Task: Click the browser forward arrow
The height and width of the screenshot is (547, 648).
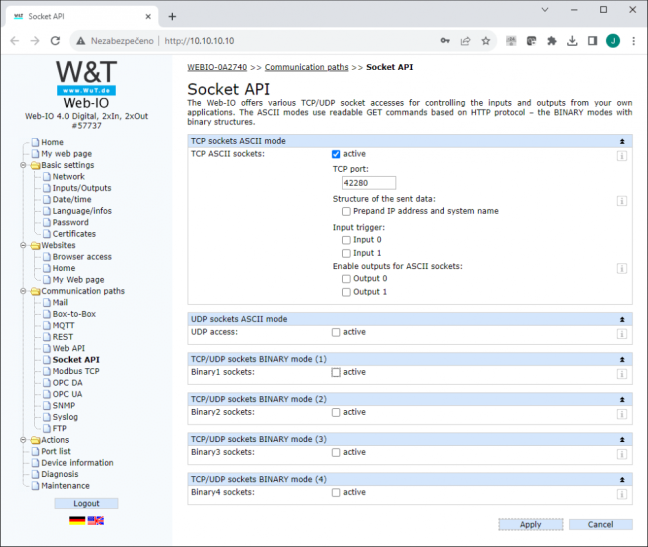Action: pos(35,40)
